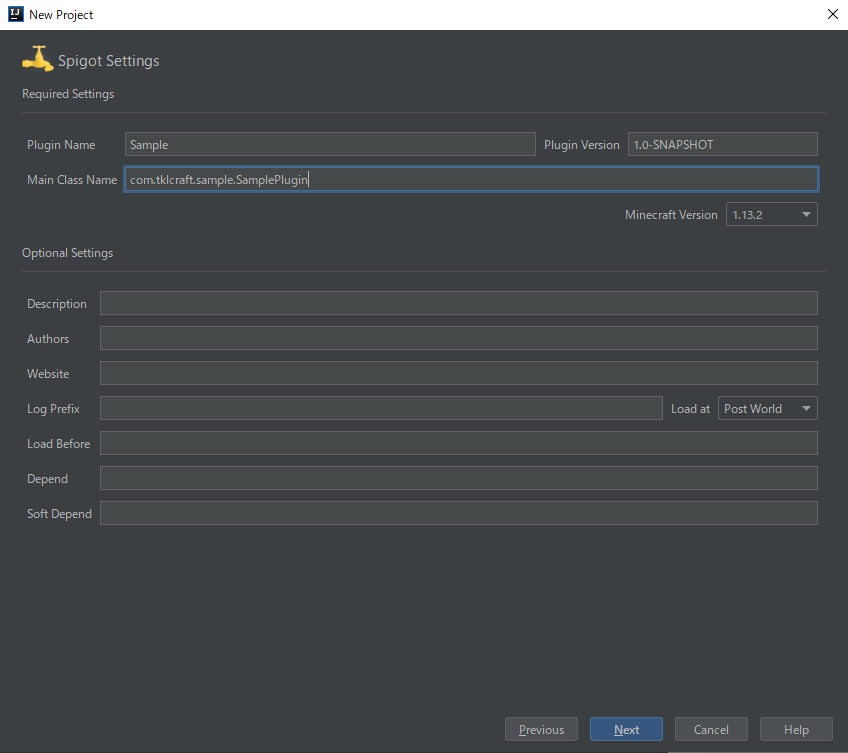Click the Website input field
Image resolution: width=848 pixels, height=753 pixels.
coord(458,373)
